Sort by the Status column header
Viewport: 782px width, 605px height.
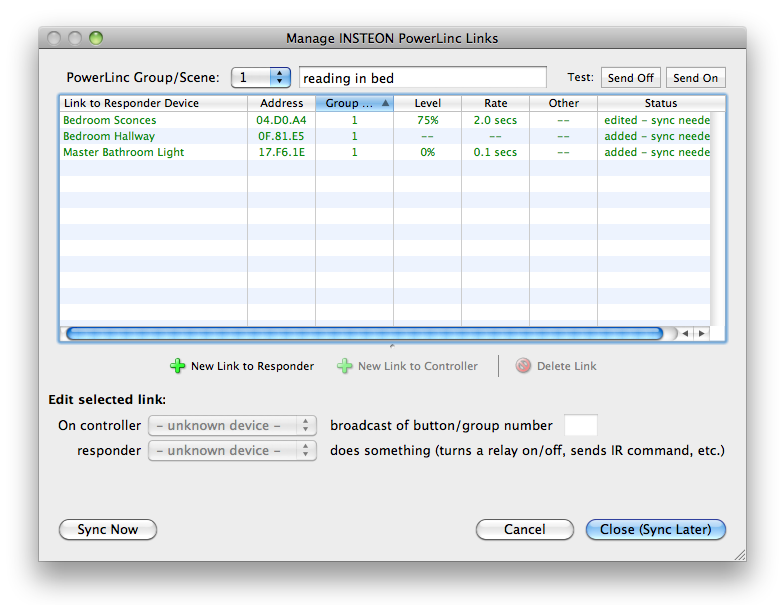point(661,103)
